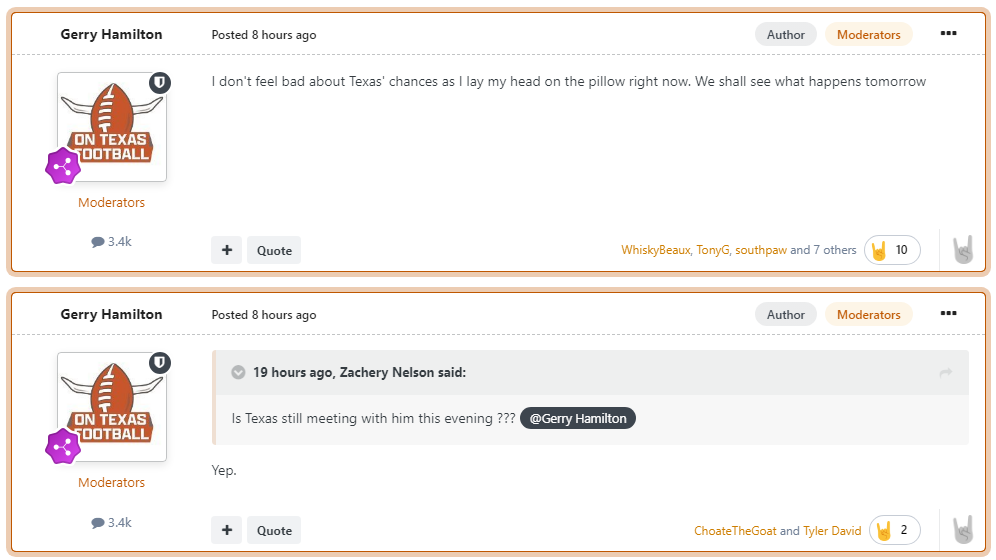Quote the 'Yep.' reply post
Screen dimensions: 996x560
(274, 530)
